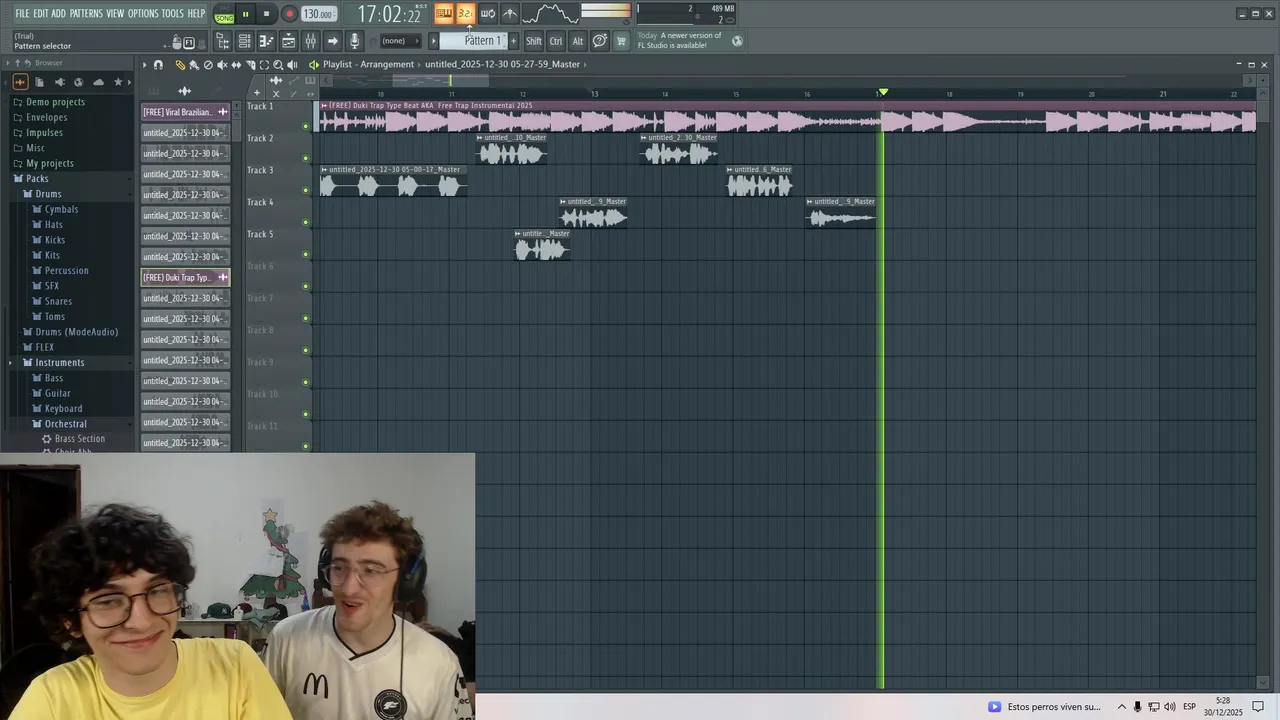Pause playback with the pause button
The height and width of the screenshot is (720, 1280).
coord(245,14)
